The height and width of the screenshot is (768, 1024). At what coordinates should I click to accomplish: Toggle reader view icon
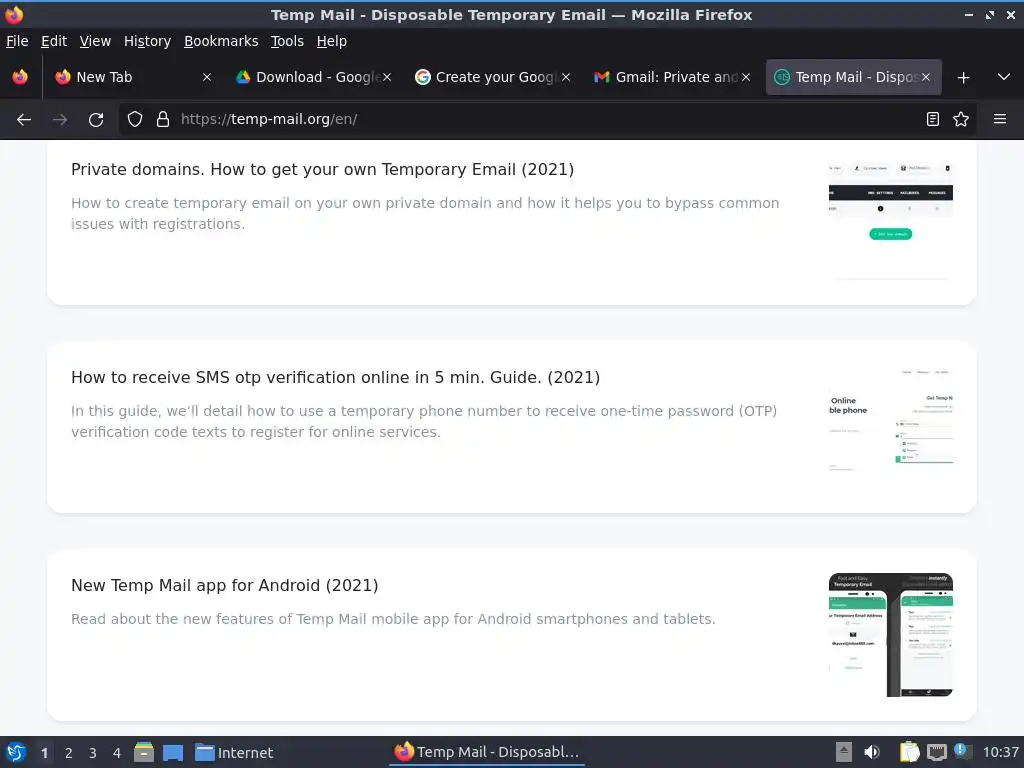[933, 120]
